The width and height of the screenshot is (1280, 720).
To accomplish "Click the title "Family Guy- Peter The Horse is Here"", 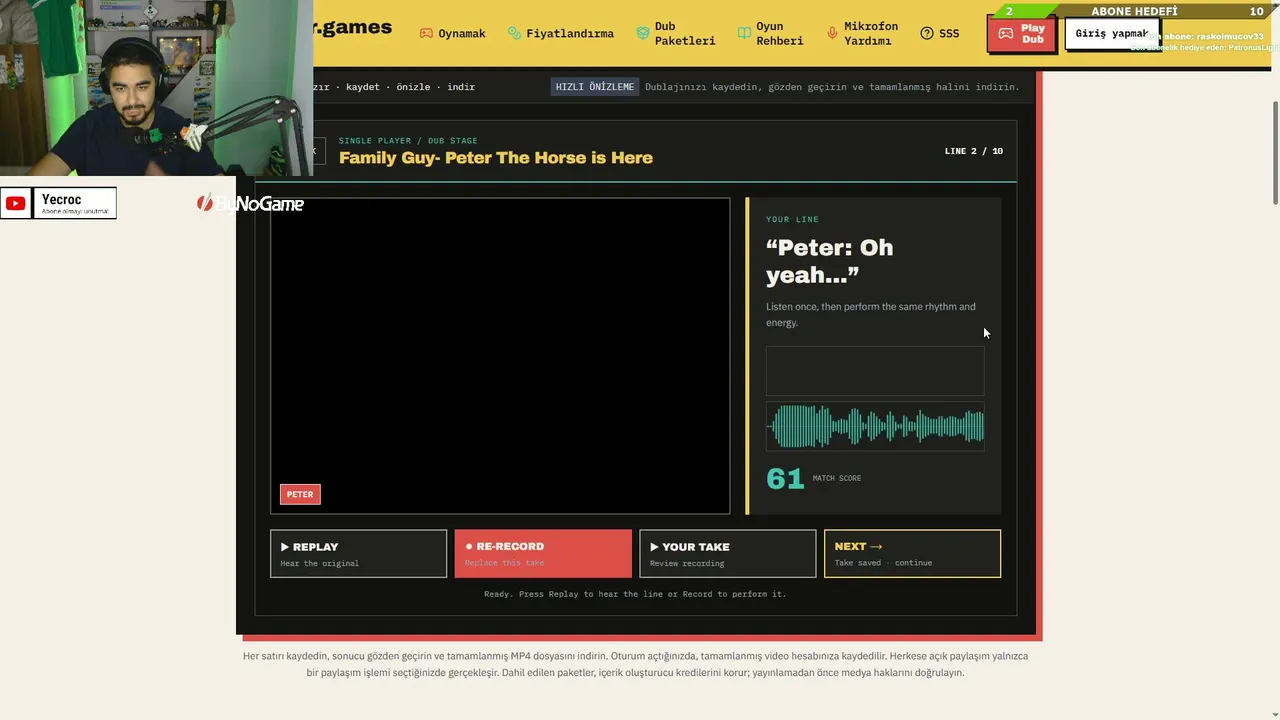I will click(x=496, y=158).
